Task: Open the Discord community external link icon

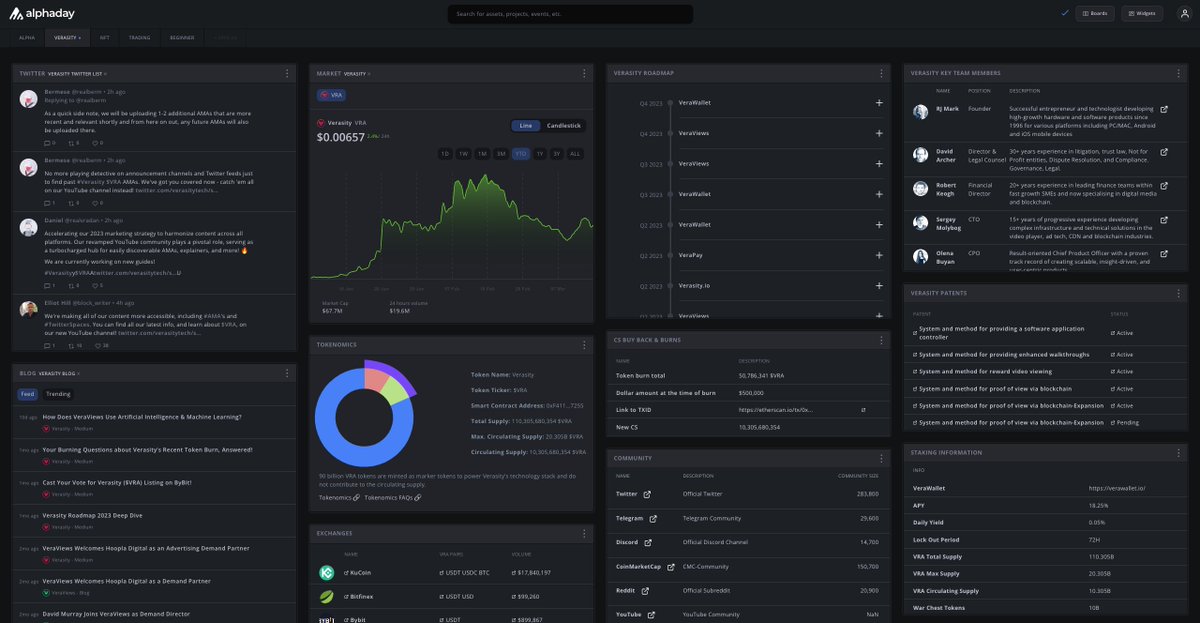Action: click(x=647, y=542)
